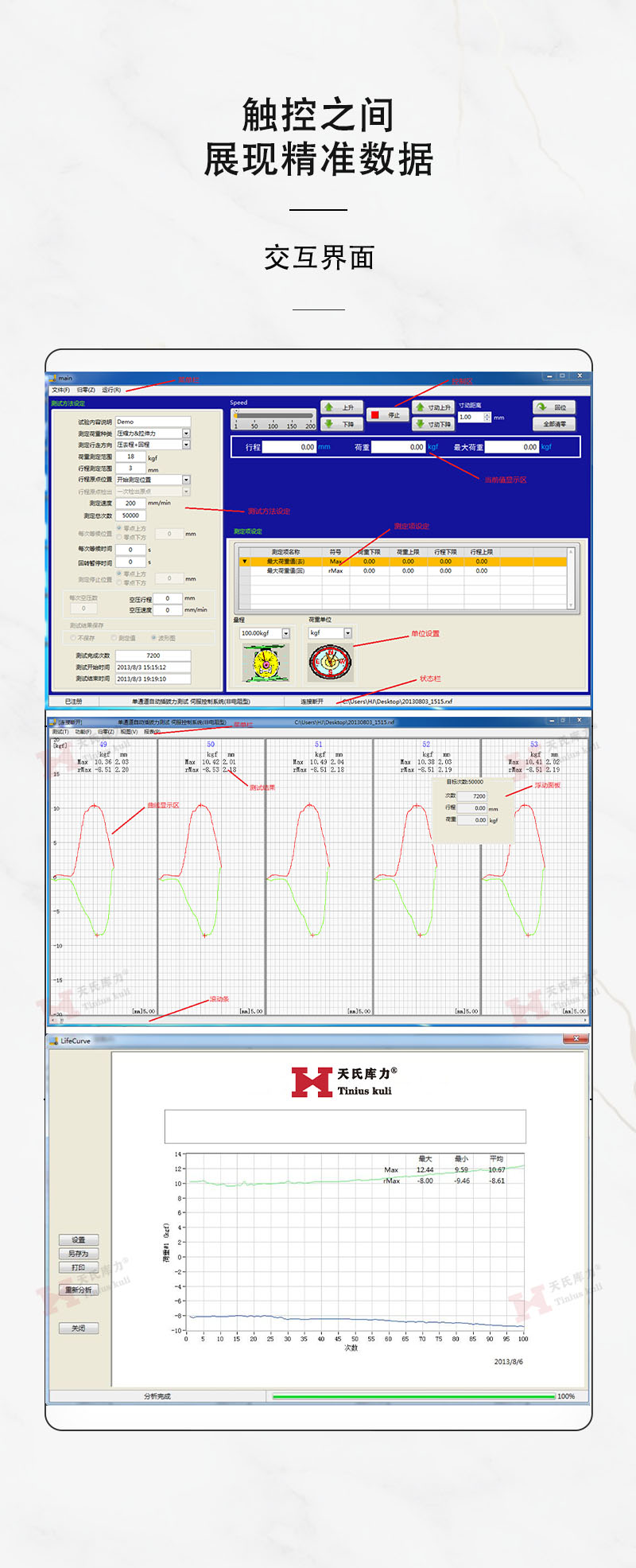The image size is (636, 1568).
Task: Click the 全部清零 button
Action: 553,424
